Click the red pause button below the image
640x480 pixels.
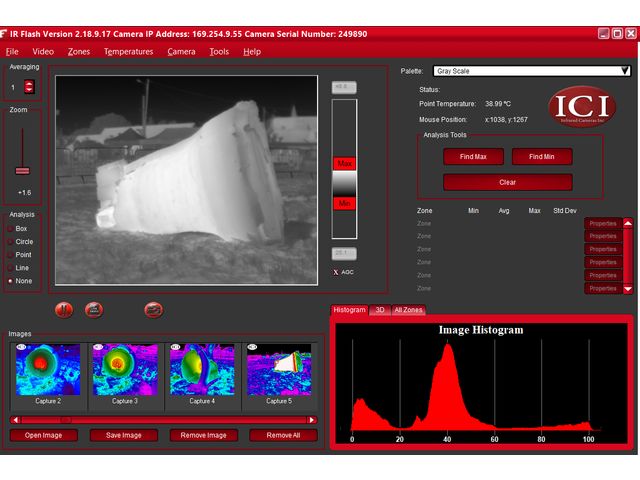click(64, 310)
